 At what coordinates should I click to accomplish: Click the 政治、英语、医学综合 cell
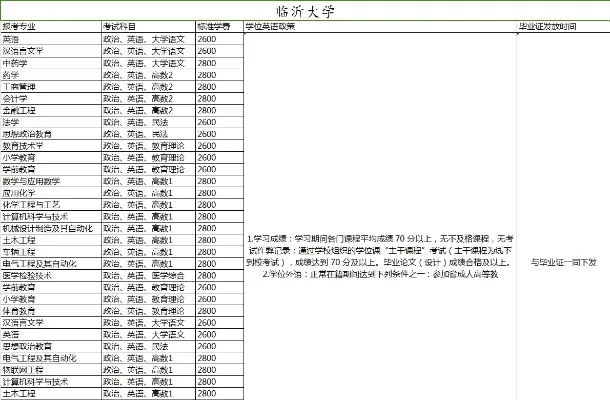148,275
